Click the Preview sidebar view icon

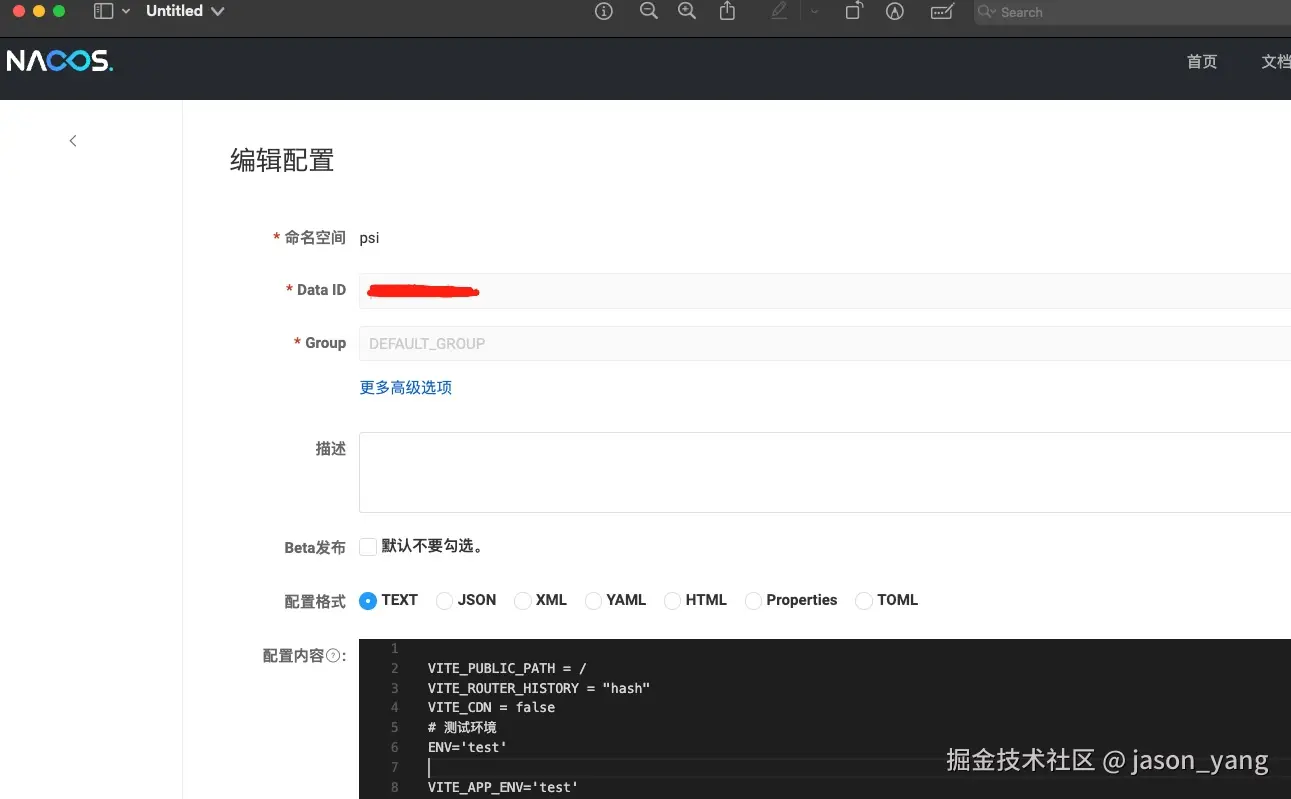[x=103, y=11]
